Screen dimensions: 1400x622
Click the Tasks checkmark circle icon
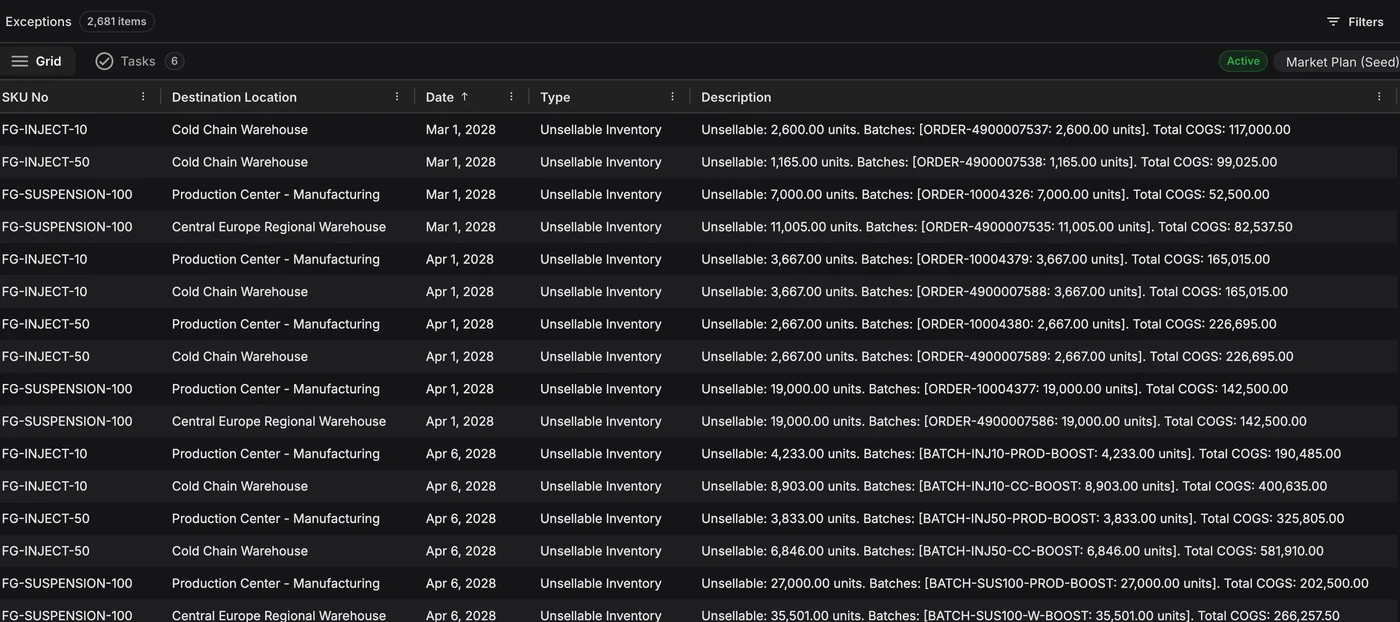[x=104, y=61]
